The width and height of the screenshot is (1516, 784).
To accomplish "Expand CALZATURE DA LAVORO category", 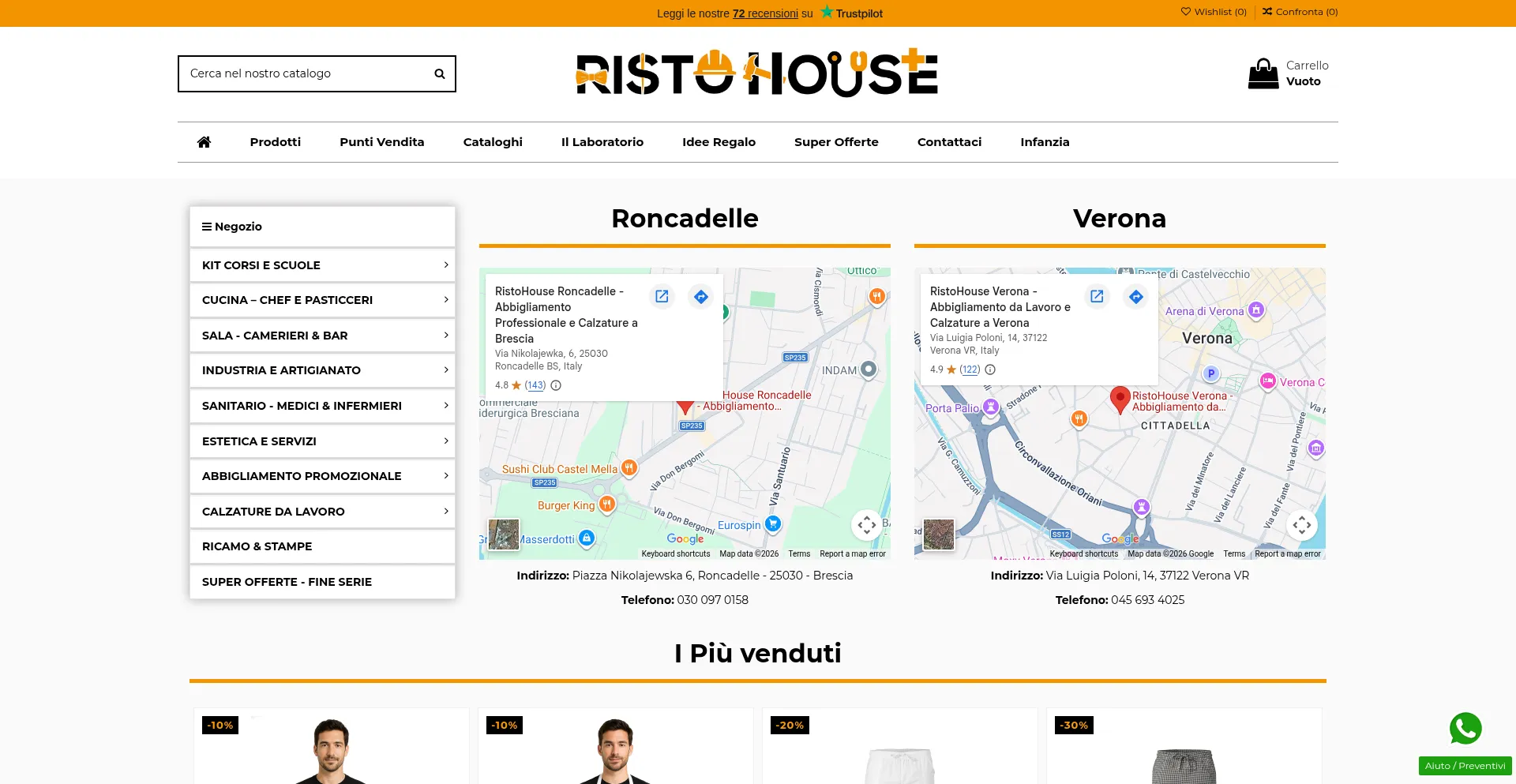I will point(322,512).
